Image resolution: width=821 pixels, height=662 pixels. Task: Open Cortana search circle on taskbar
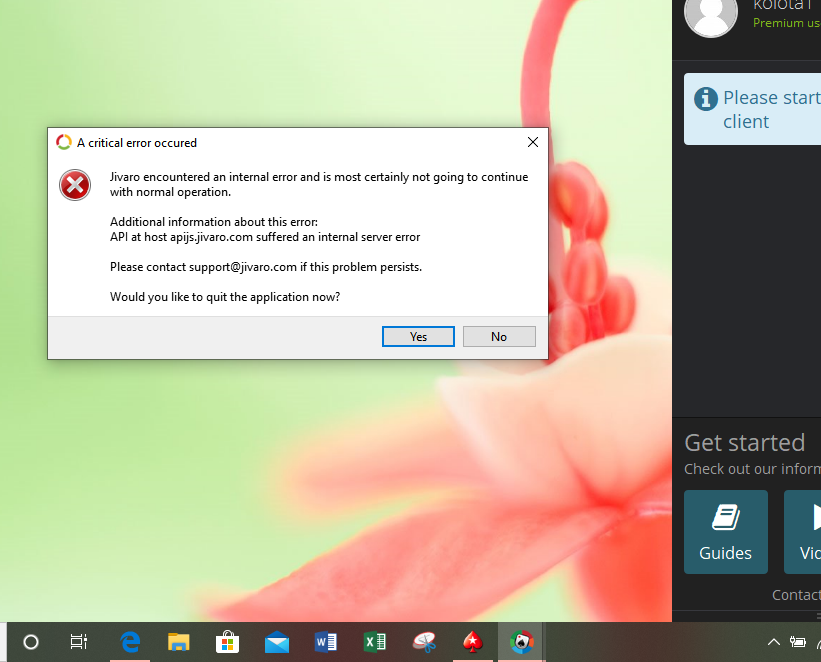(x=31, y=642)
